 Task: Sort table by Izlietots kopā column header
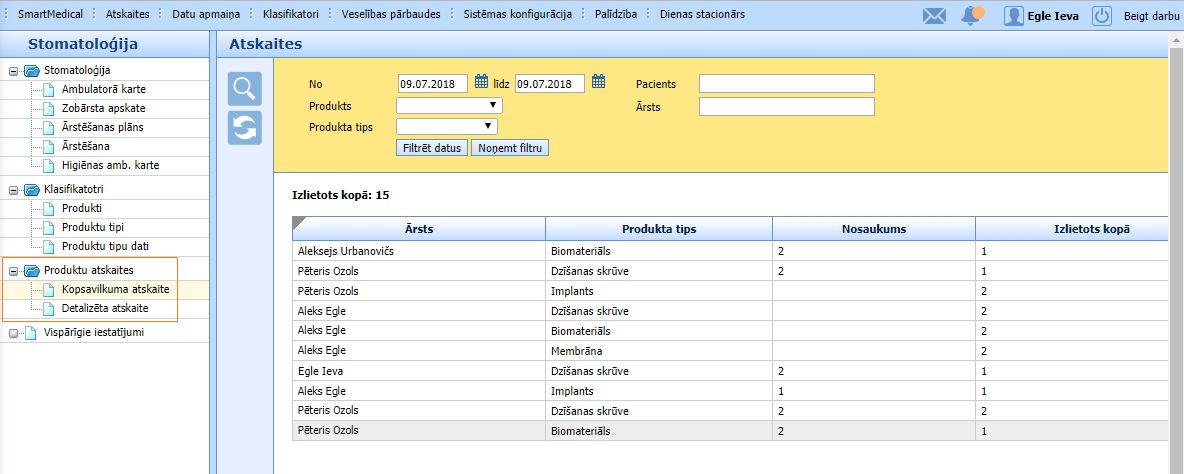point(1070,229)
